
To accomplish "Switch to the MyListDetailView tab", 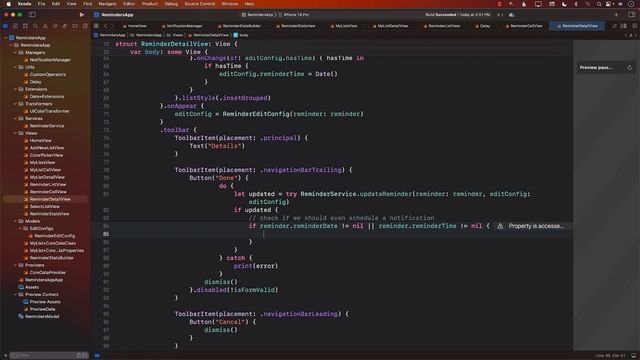I will click(x=390, y=26).
